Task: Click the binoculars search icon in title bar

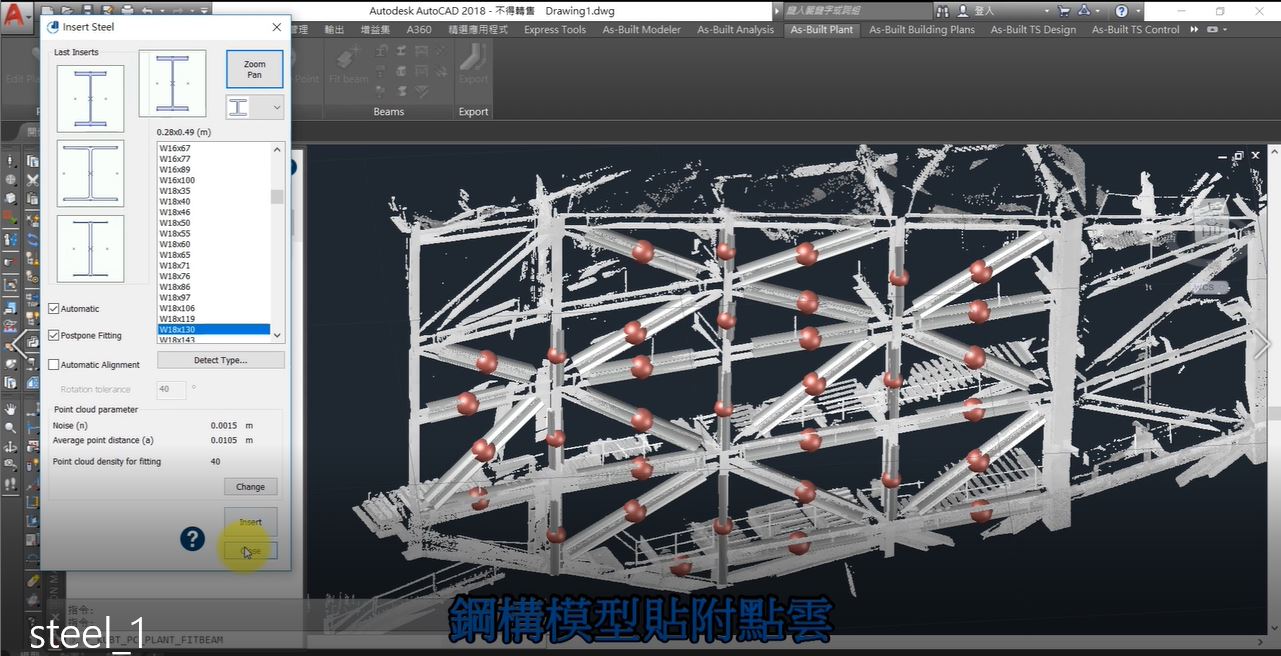Action: 942,11
